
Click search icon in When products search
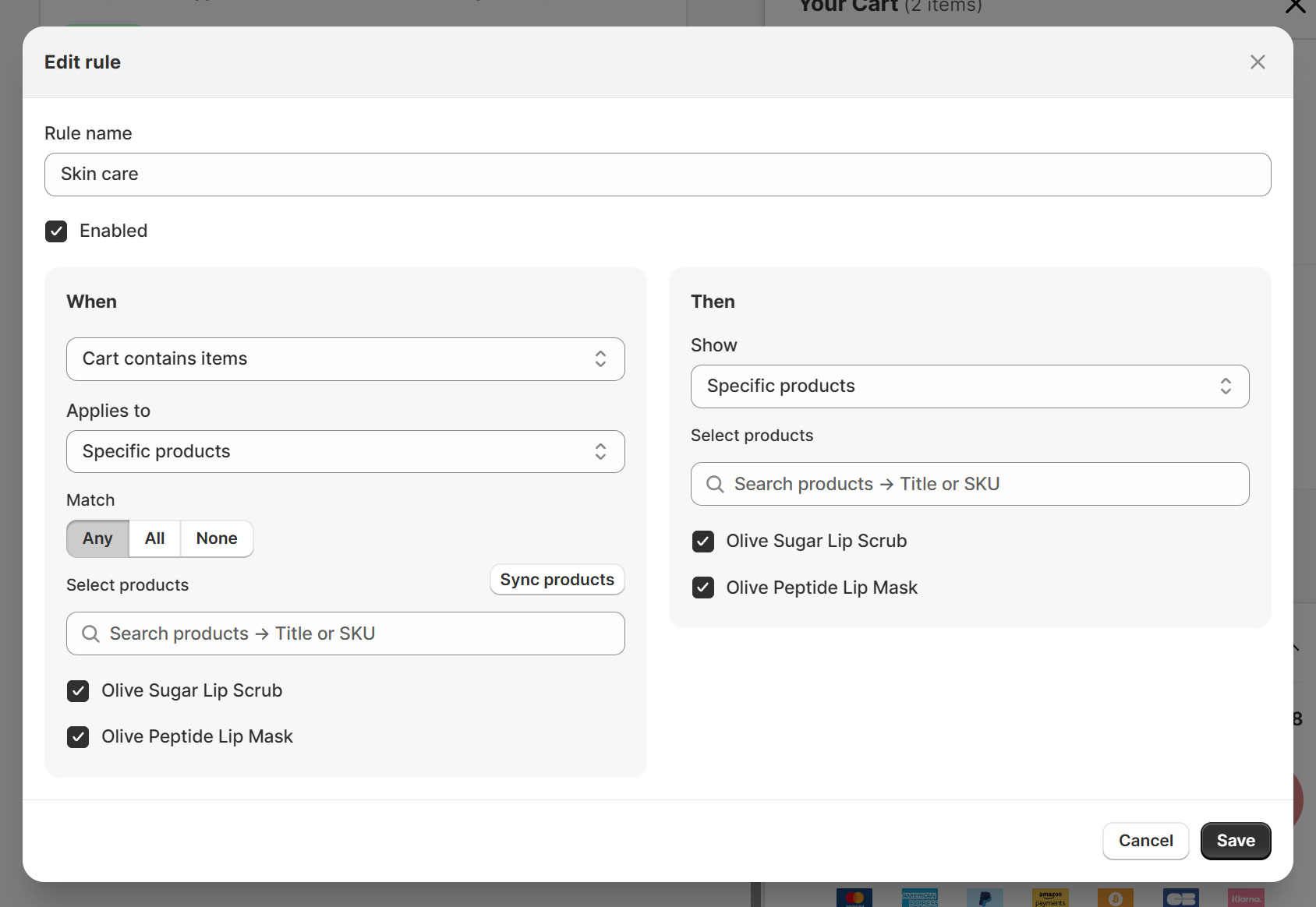point(90,634)
